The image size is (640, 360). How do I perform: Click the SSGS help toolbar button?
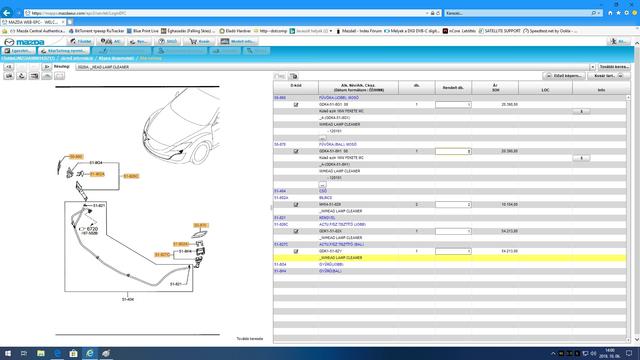pos(168,41)
